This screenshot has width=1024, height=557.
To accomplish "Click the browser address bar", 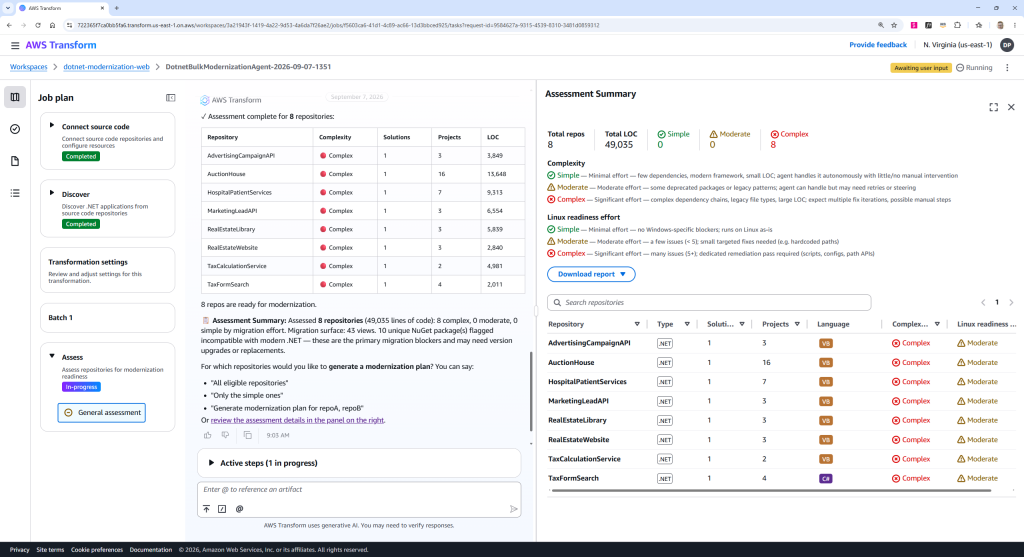I will [470, 25].
